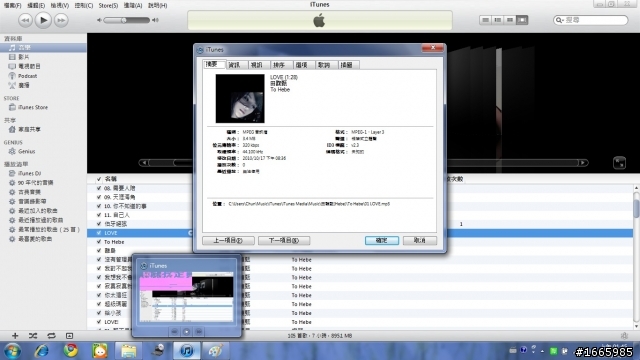Click album artwork in info dialog

(240, 98)
